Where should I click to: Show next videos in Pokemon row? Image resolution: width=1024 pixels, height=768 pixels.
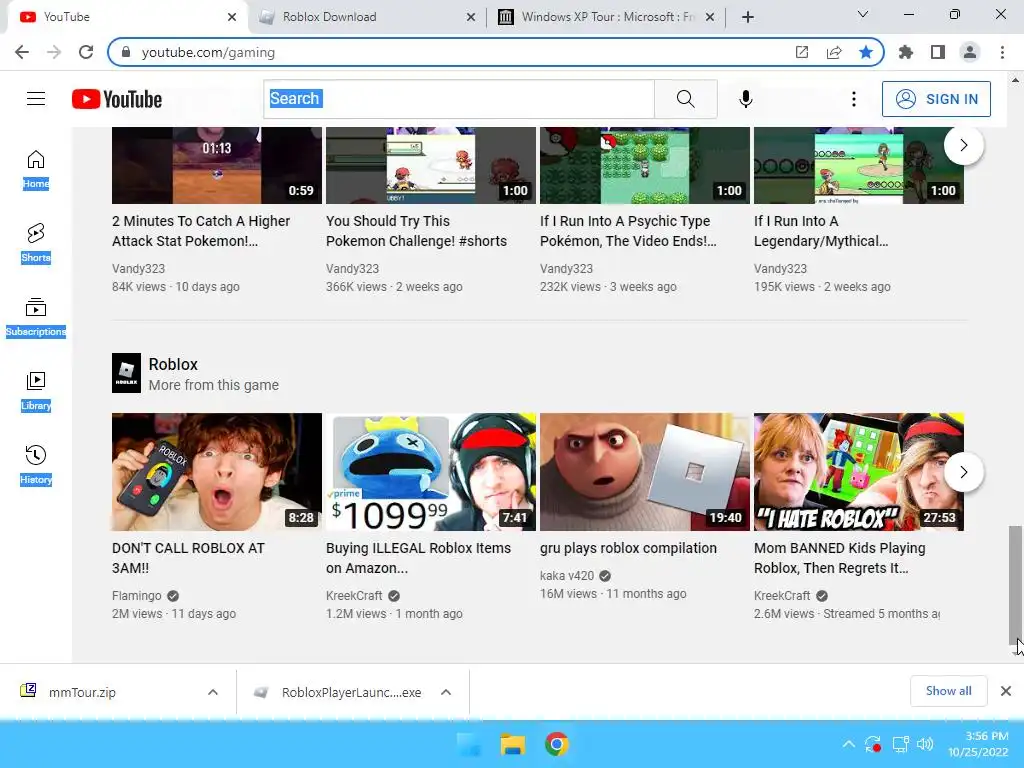pyautogui.click(x=964, y=145)
